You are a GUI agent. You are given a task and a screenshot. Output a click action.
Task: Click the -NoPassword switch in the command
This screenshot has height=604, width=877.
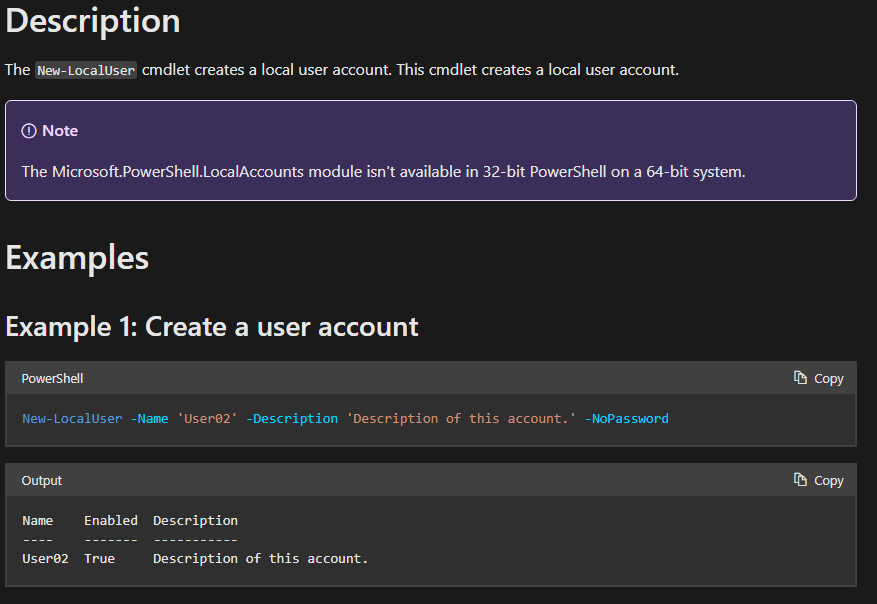click(626, 418)
